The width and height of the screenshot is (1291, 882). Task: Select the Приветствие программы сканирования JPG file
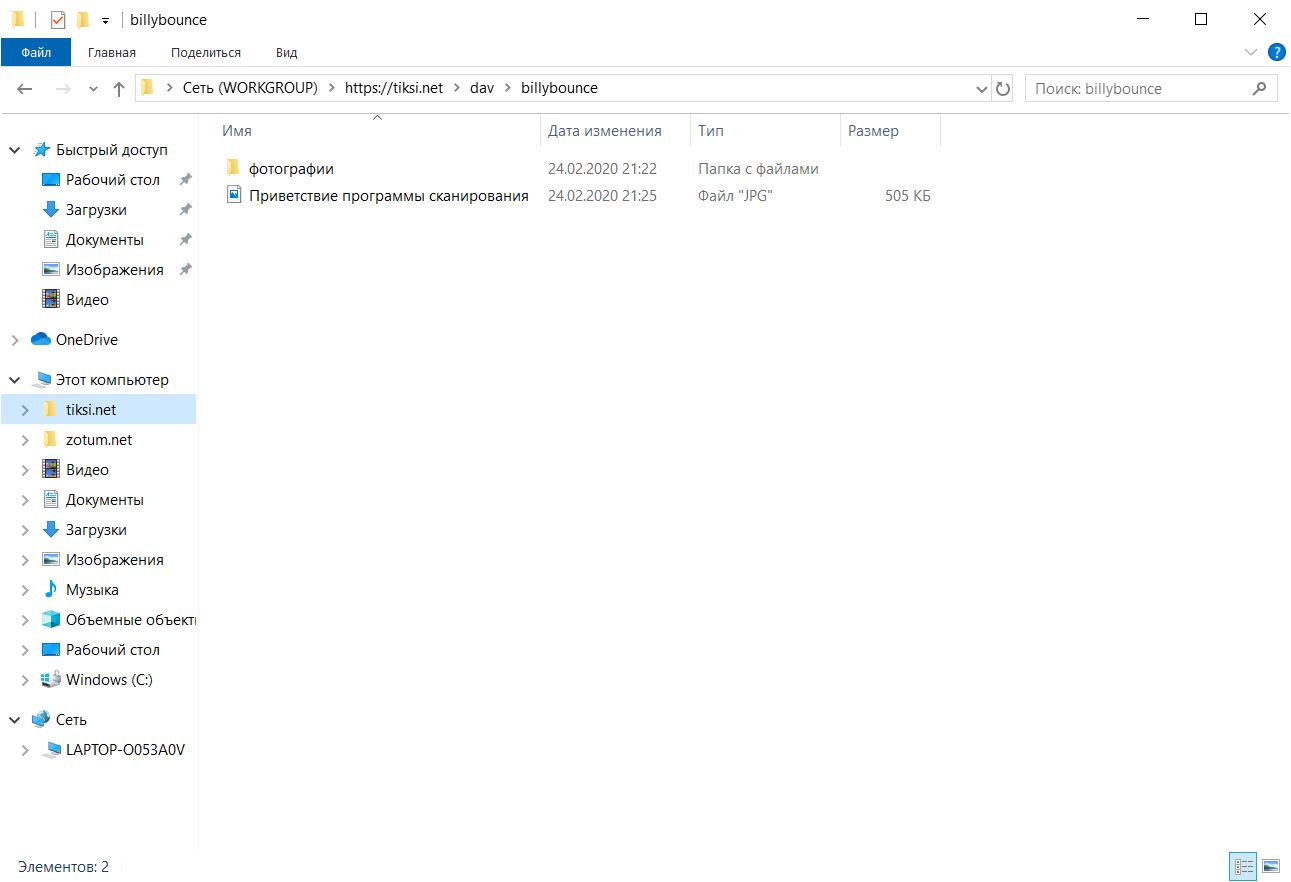[388, 196]
